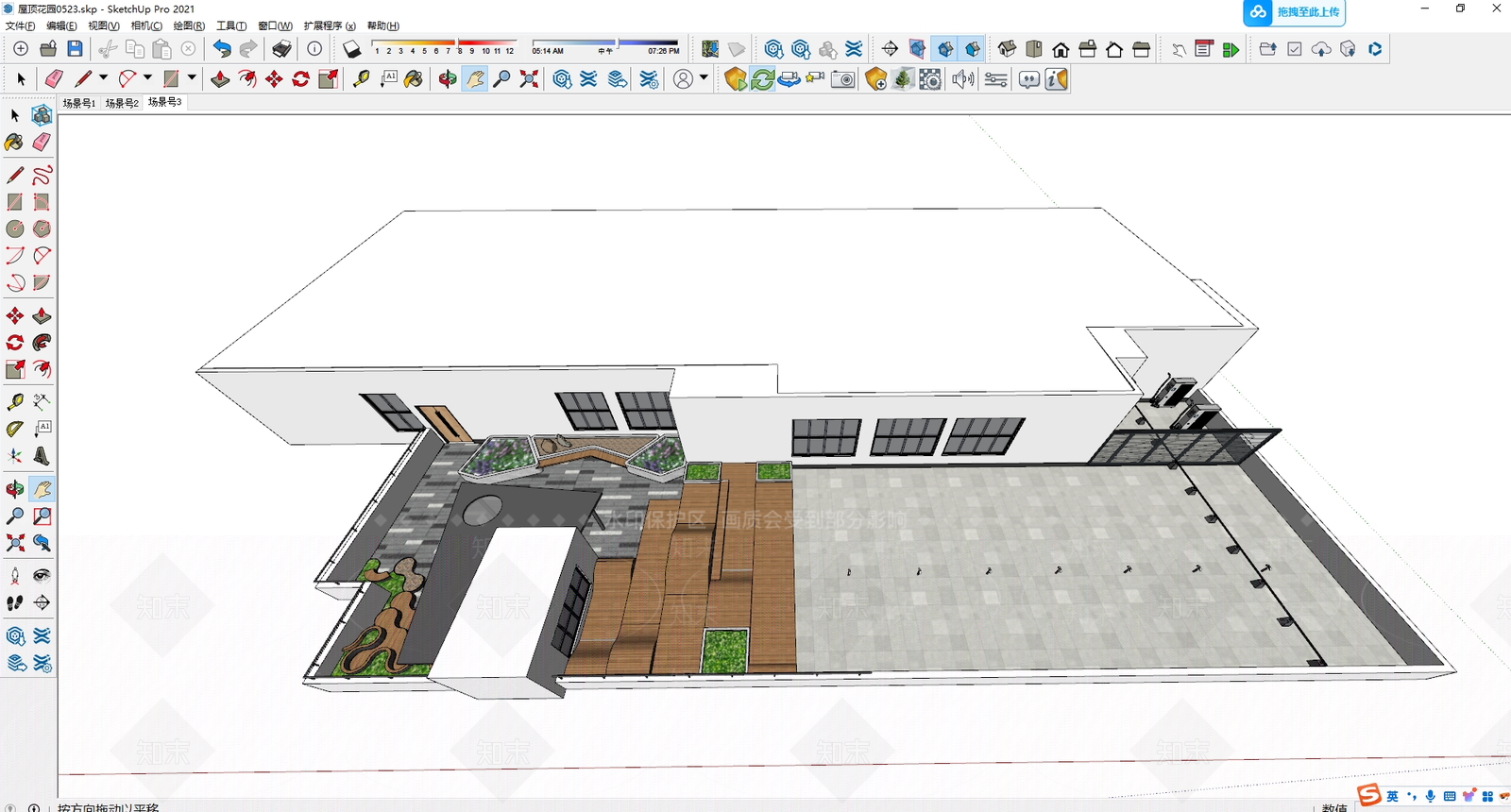Activate the Look Around eye tool
Image resolution: width=1511 pixels, height=812 pixels.
tap(42, 576)
